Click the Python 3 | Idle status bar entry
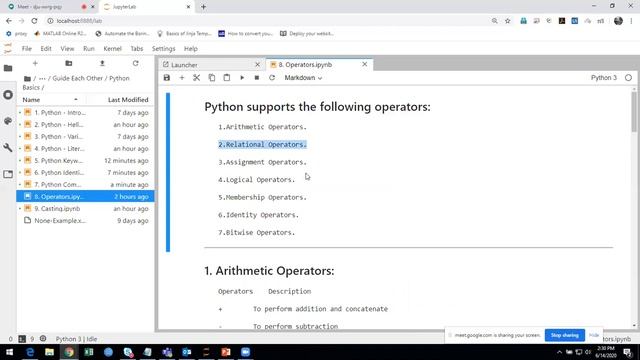Image resolution: width=640 pixels, height=360 pixels. (x=76, y=339)
